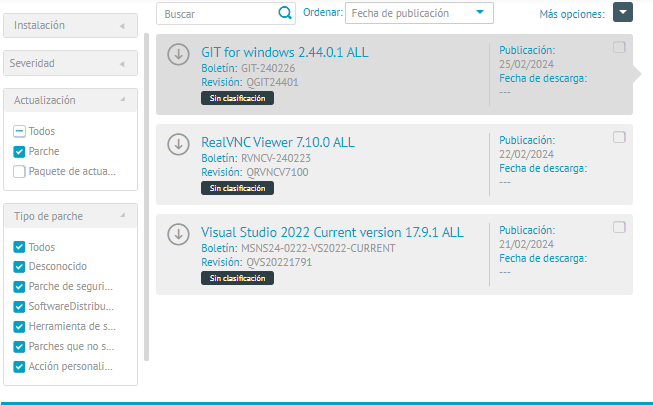653x405 pixels.
Task: Click publication date 22/02/2024
Action: pos(526,154)
